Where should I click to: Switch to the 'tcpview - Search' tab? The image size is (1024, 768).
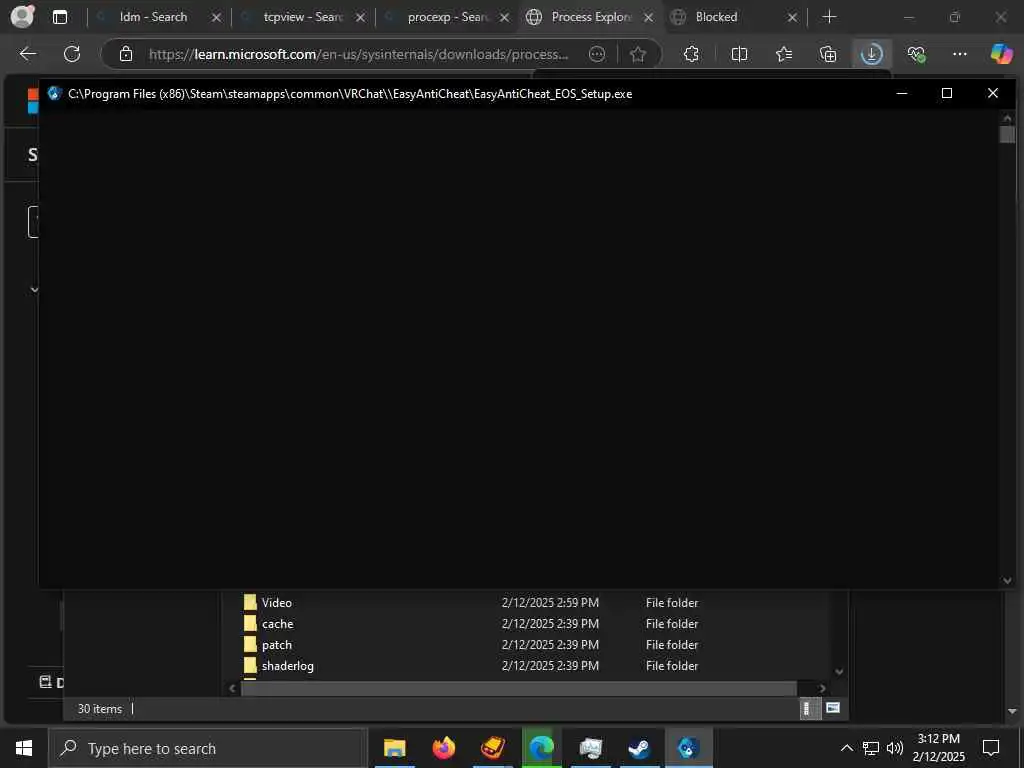303,17
